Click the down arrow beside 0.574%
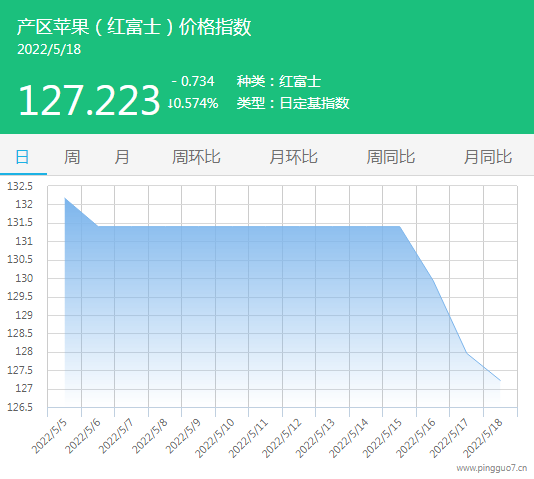Viewport: 534px width, 479px height. (170, 103)
